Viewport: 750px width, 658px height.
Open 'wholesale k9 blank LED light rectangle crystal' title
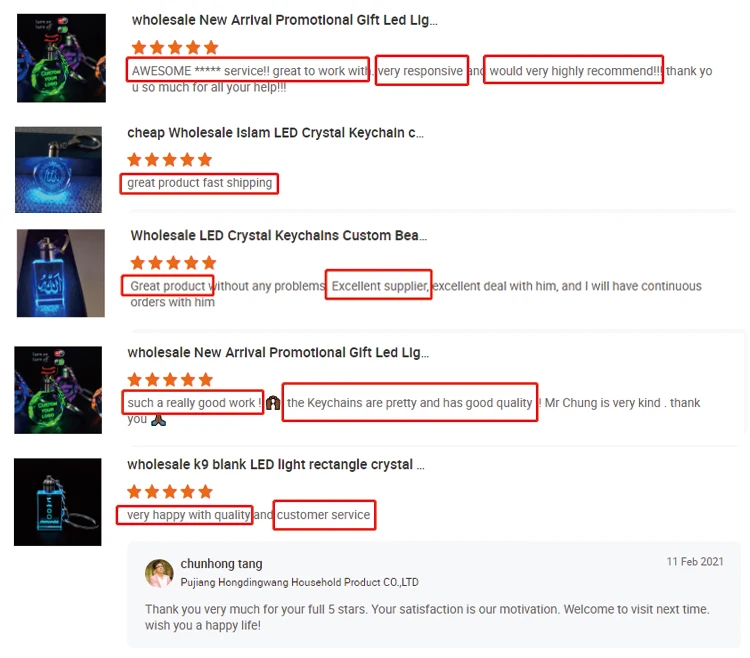(276, 464)
